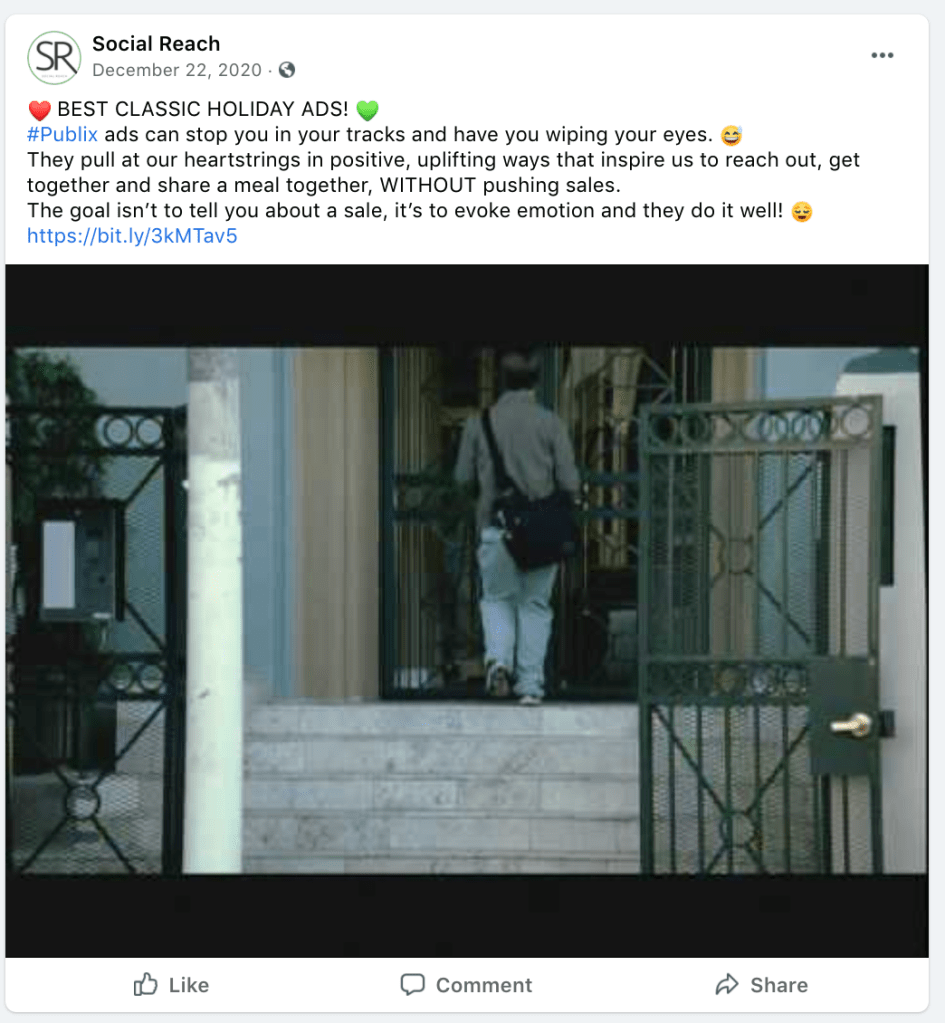Image resolution: width=945 pixels, height=1023 pixels.
Task: Click the black letterbox bar above video
Action: (x=467, y=305)
